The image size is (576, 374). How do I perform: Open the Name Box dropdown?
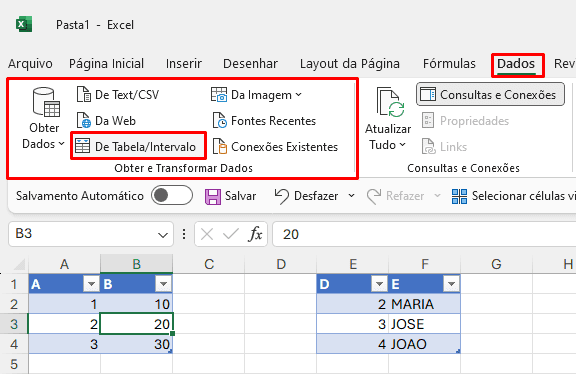coord(163,234)
